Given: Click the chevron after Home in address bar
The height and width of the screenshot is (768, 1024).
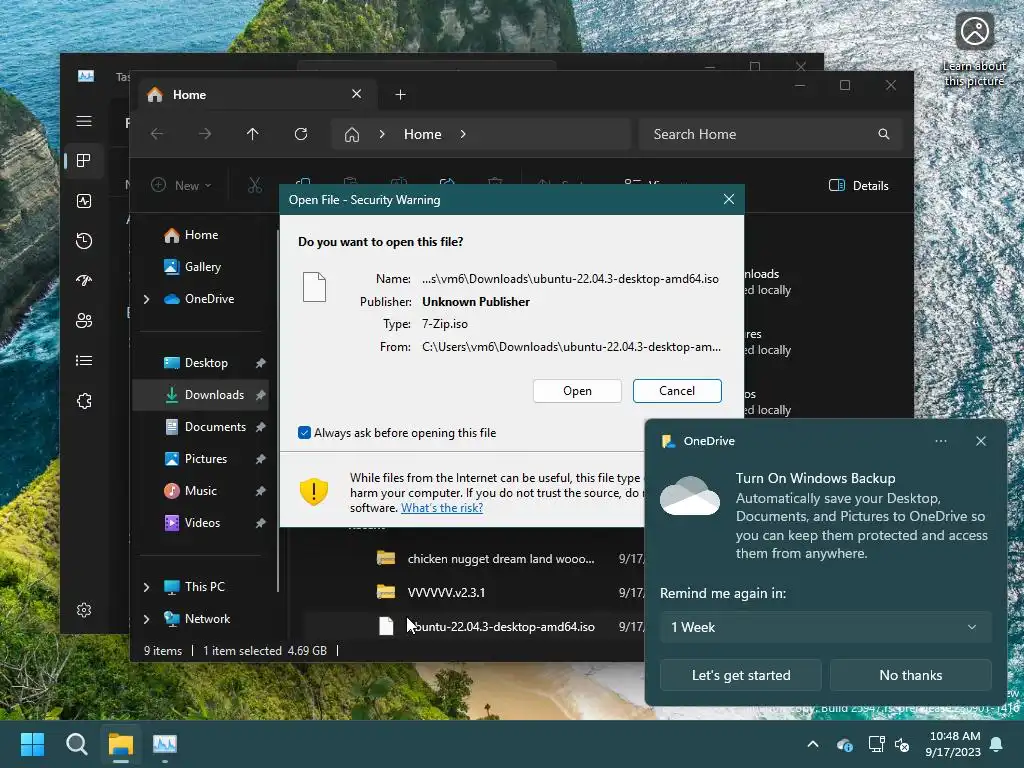Looking at the screenshot, I should (x=463, y=134).
